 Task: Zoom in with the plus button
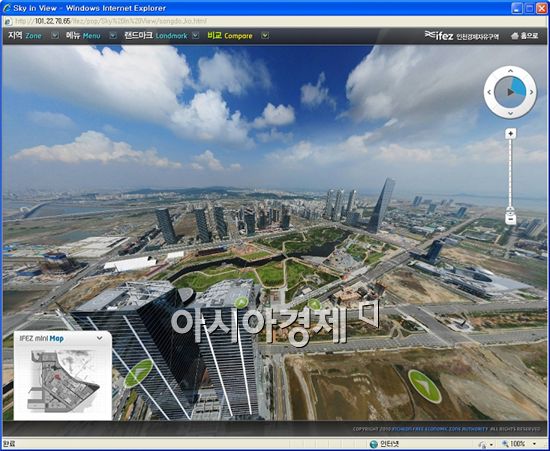[510, 134]
